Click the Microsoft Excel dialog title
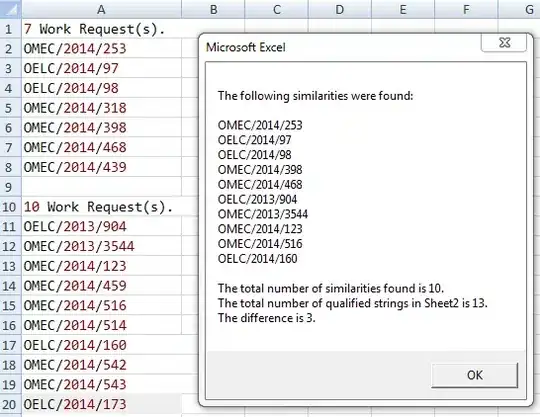The image size is (540, 417). pyautogui.click(x=246, y=47)
